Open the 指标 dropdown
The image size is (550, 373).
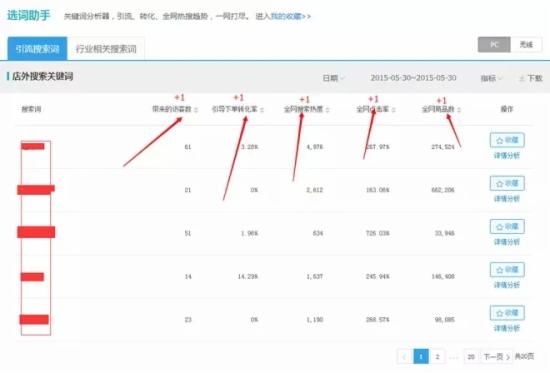point(491,78)
